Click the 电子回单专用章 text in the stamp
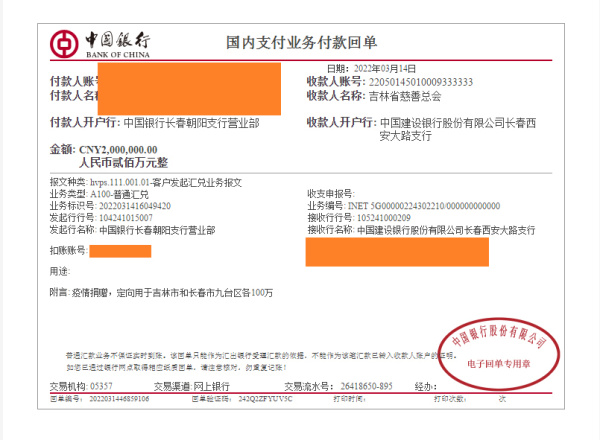600x440 pixels. point(499,364)
